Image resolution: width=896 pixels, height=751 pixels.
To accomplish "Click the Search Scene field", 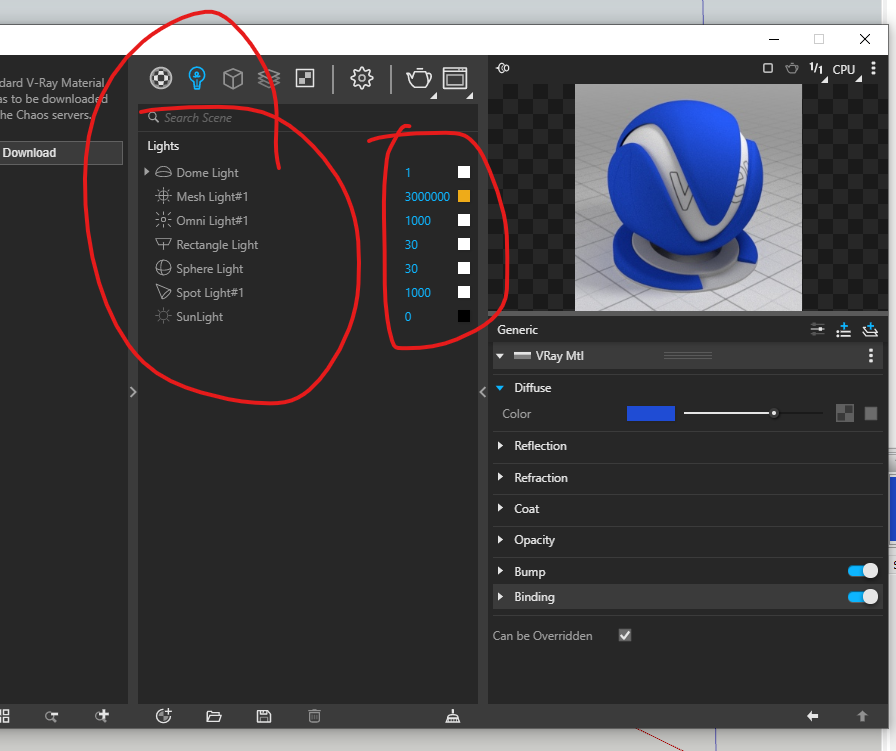I will click(x=309, y=118).
